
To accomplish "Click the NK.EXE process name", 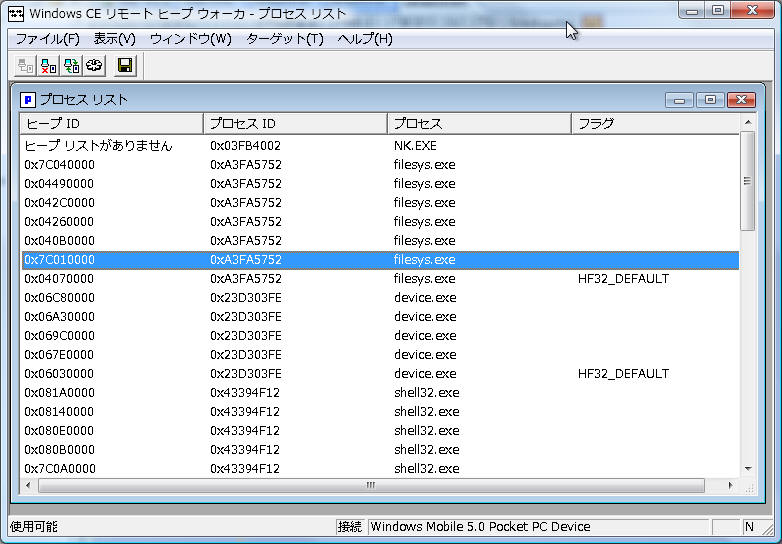I will (x=415, y=146).
